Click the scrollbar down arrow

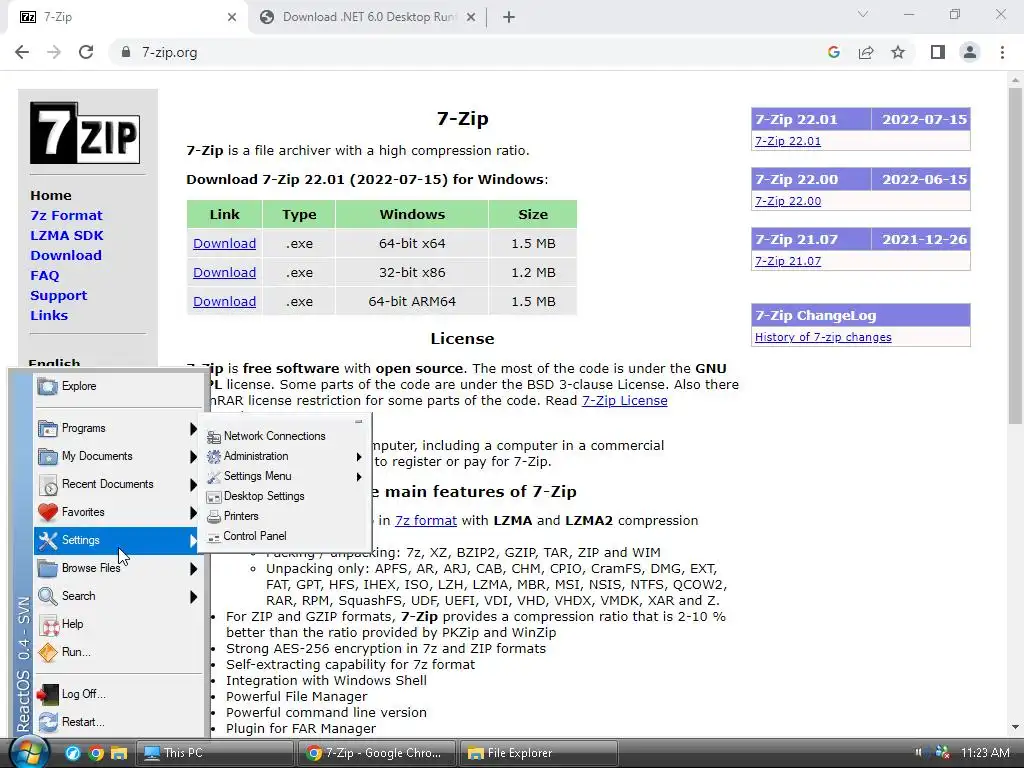(x=1015, y=726)
